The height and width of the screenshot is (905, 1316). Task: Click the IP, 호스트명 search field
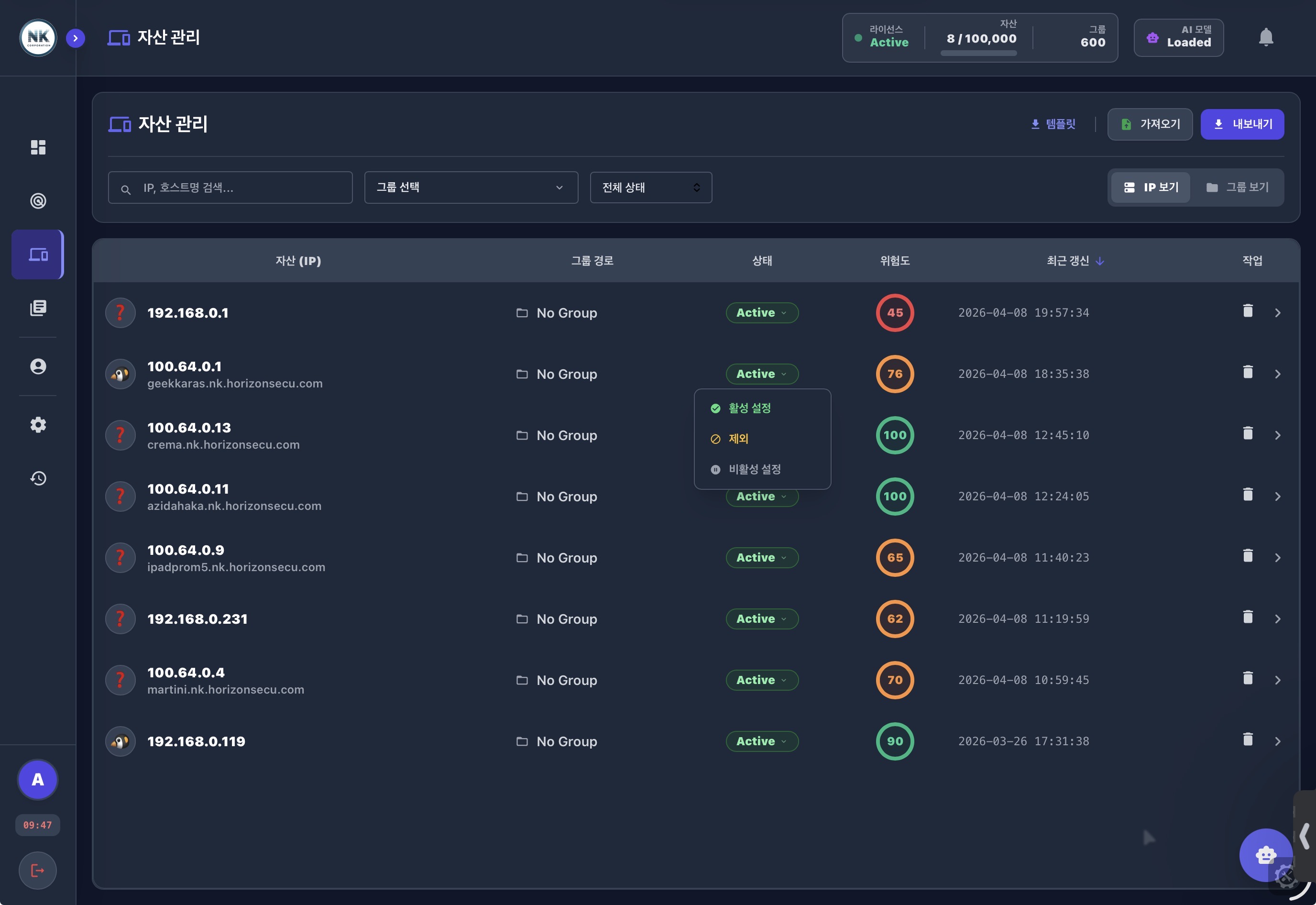(238, 188)
